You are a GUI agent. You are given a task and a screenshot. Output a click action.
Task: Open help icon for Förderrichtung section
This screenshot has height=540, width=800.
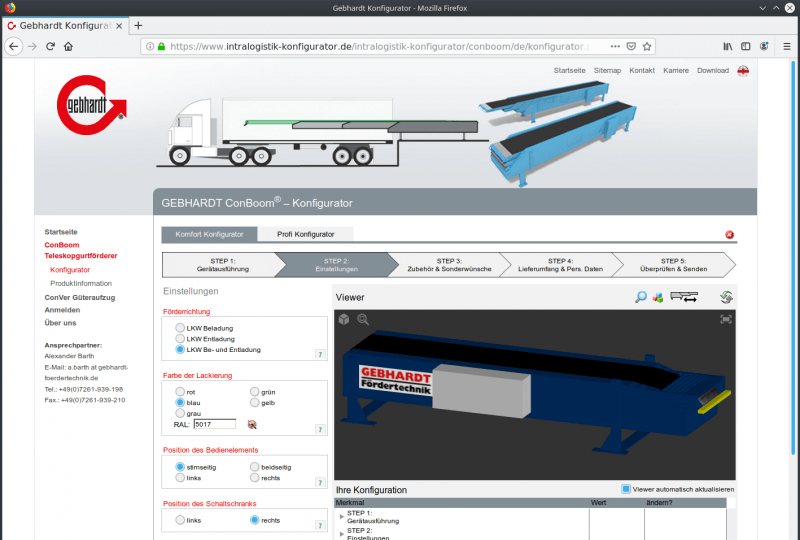pos(320,354)
